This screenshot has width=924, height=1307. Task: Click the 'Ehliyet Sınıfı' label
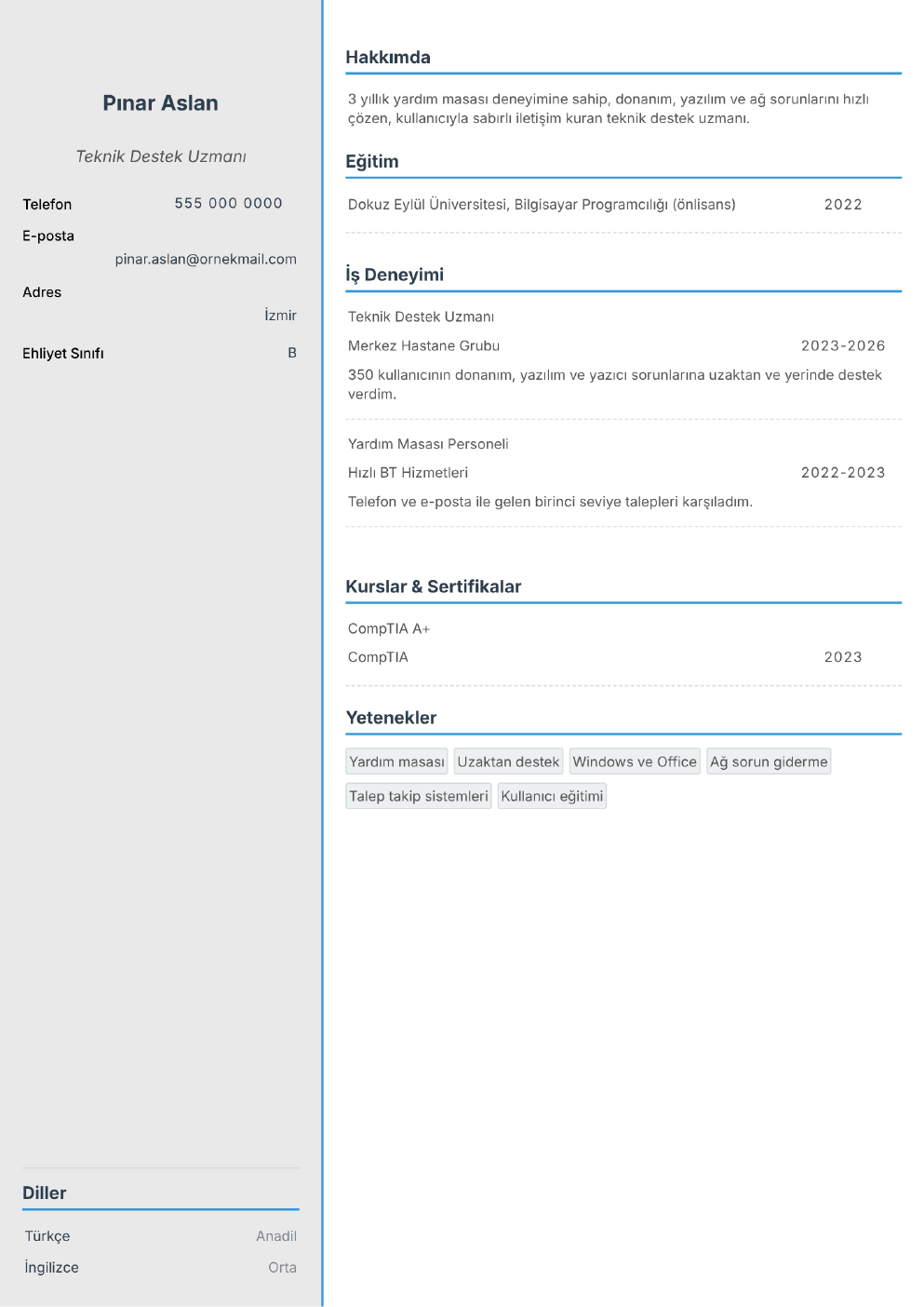tap(63, 354)
